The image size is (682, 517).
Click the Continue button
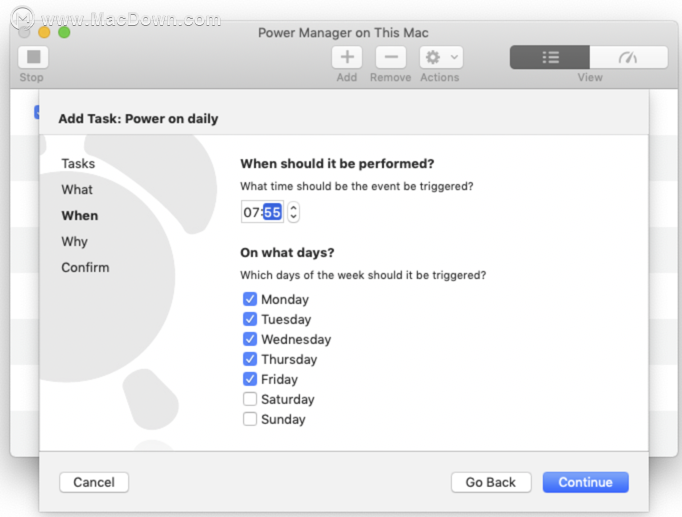tap(585, 482)
